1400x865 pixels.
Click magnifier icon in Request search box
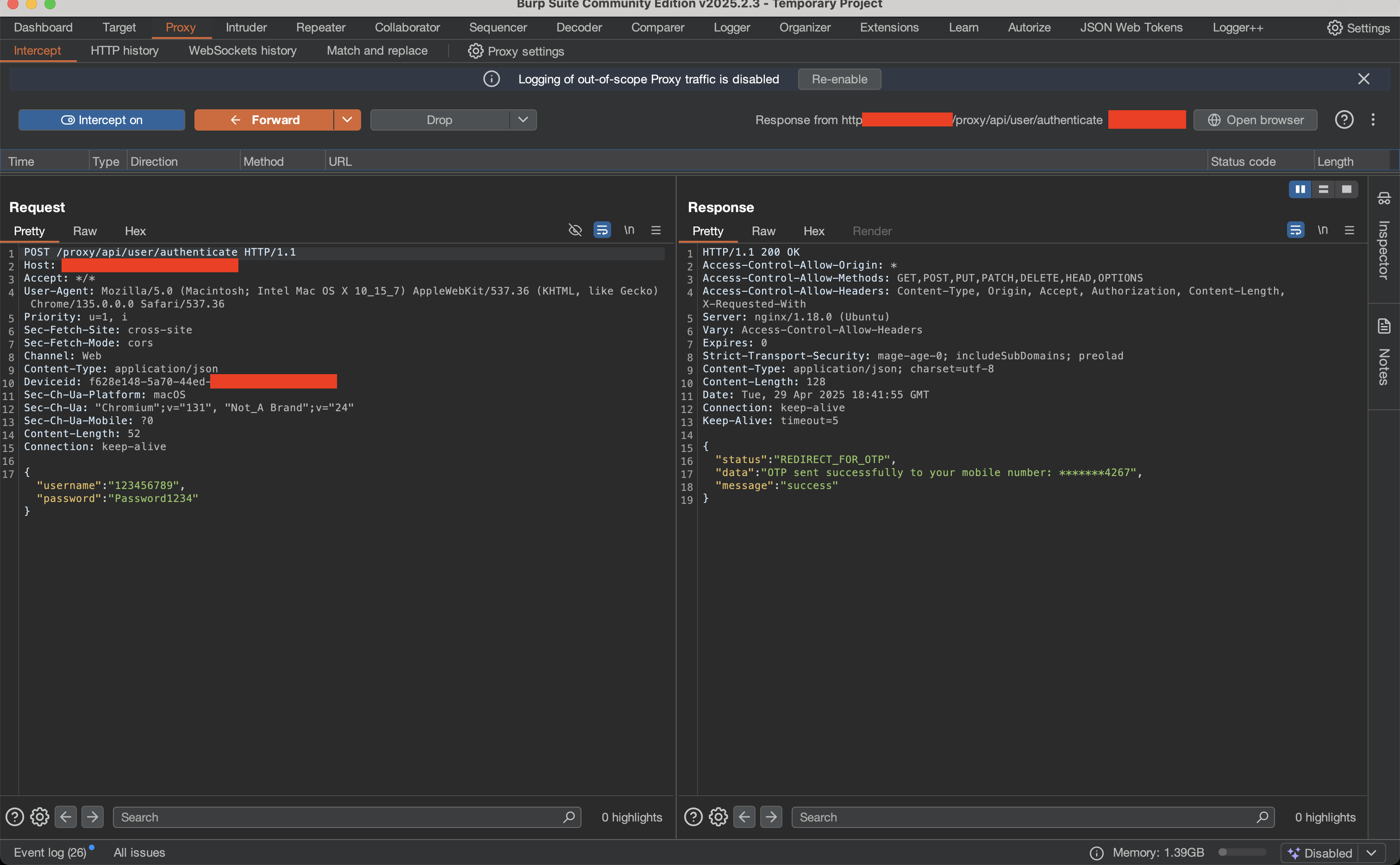click(x=569, y=817)
